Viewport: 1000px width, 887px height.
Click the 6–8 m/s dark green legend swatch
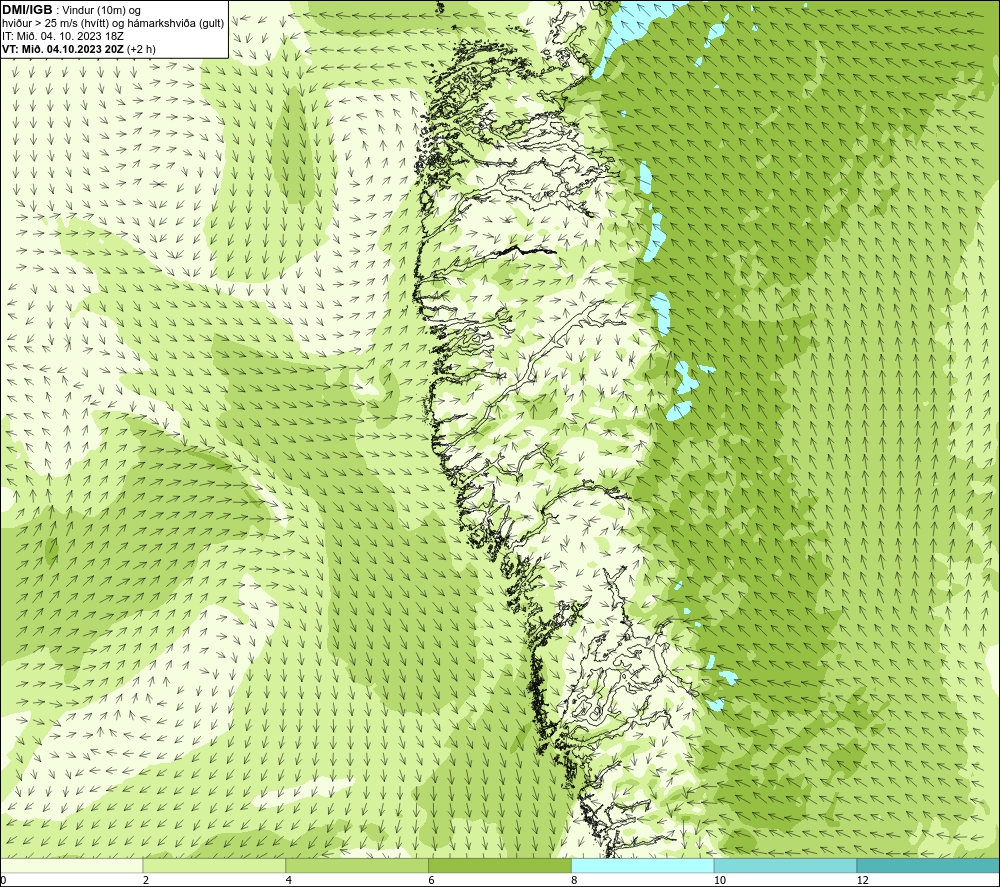(500, 865)
